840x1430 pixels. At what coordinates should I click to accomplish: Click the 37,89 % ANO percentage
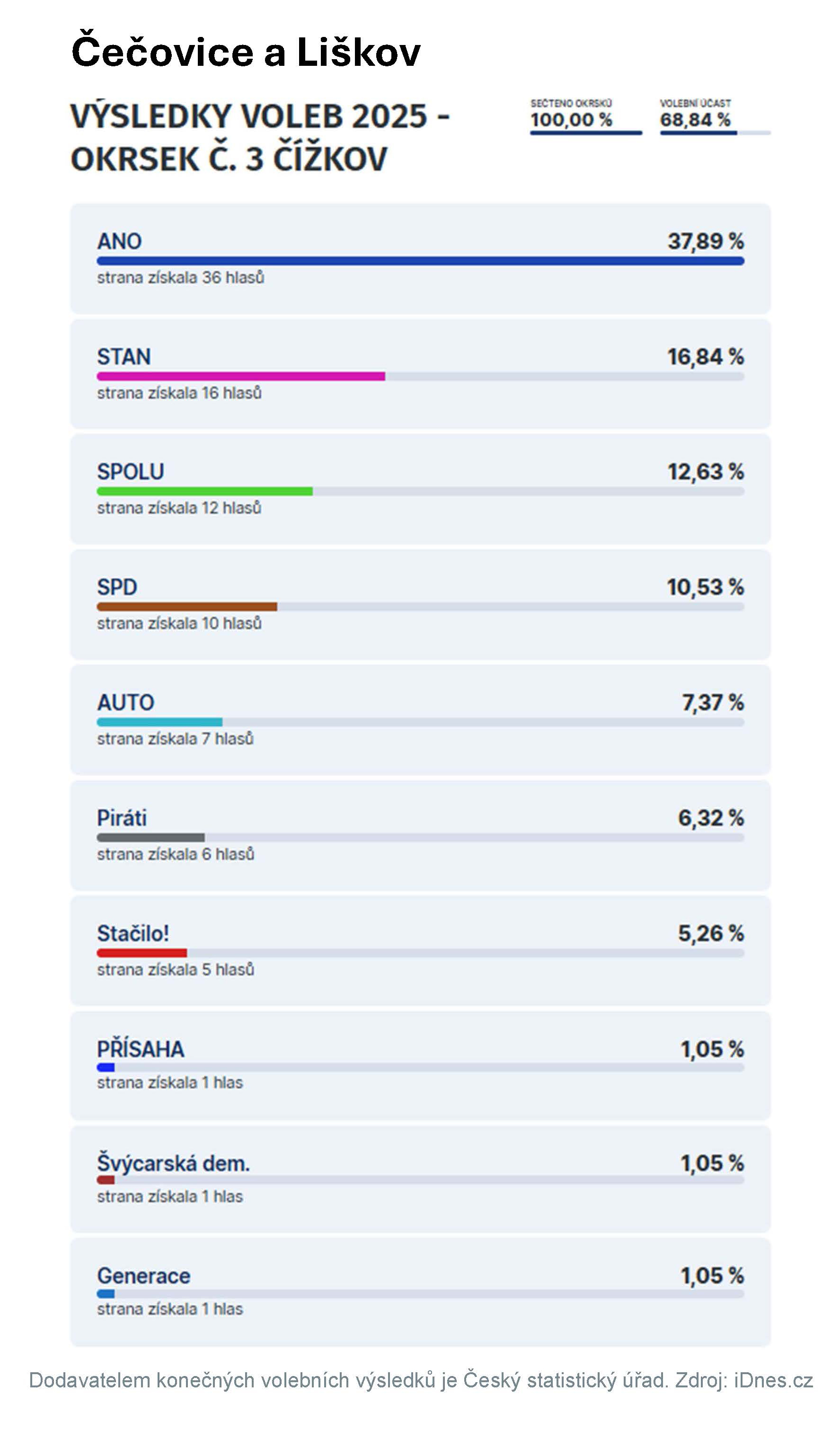[705, 241]
